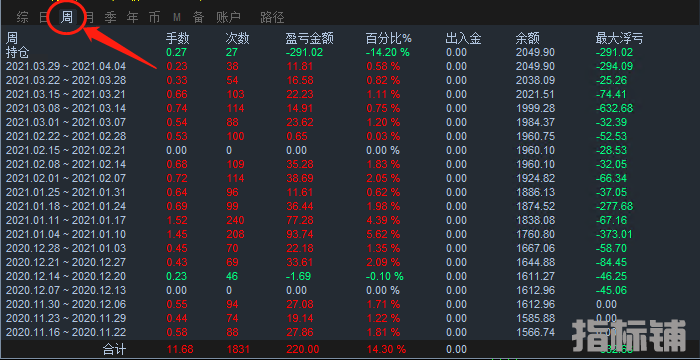Click balance value 2038.09
This screenshot has width=700, height=360.
click(535, 80)
